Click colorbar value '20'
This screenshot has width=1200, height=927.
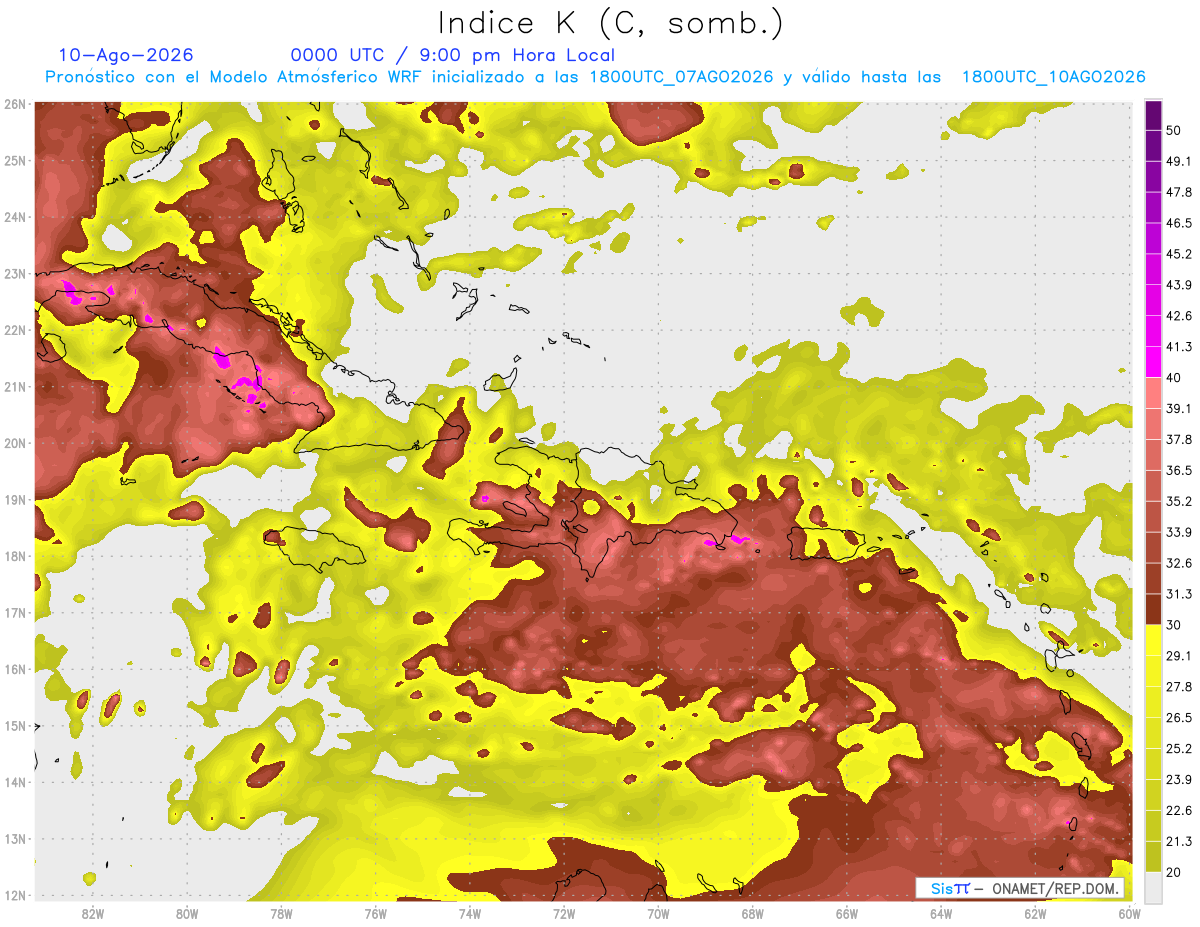click(x=1174, y=872)
